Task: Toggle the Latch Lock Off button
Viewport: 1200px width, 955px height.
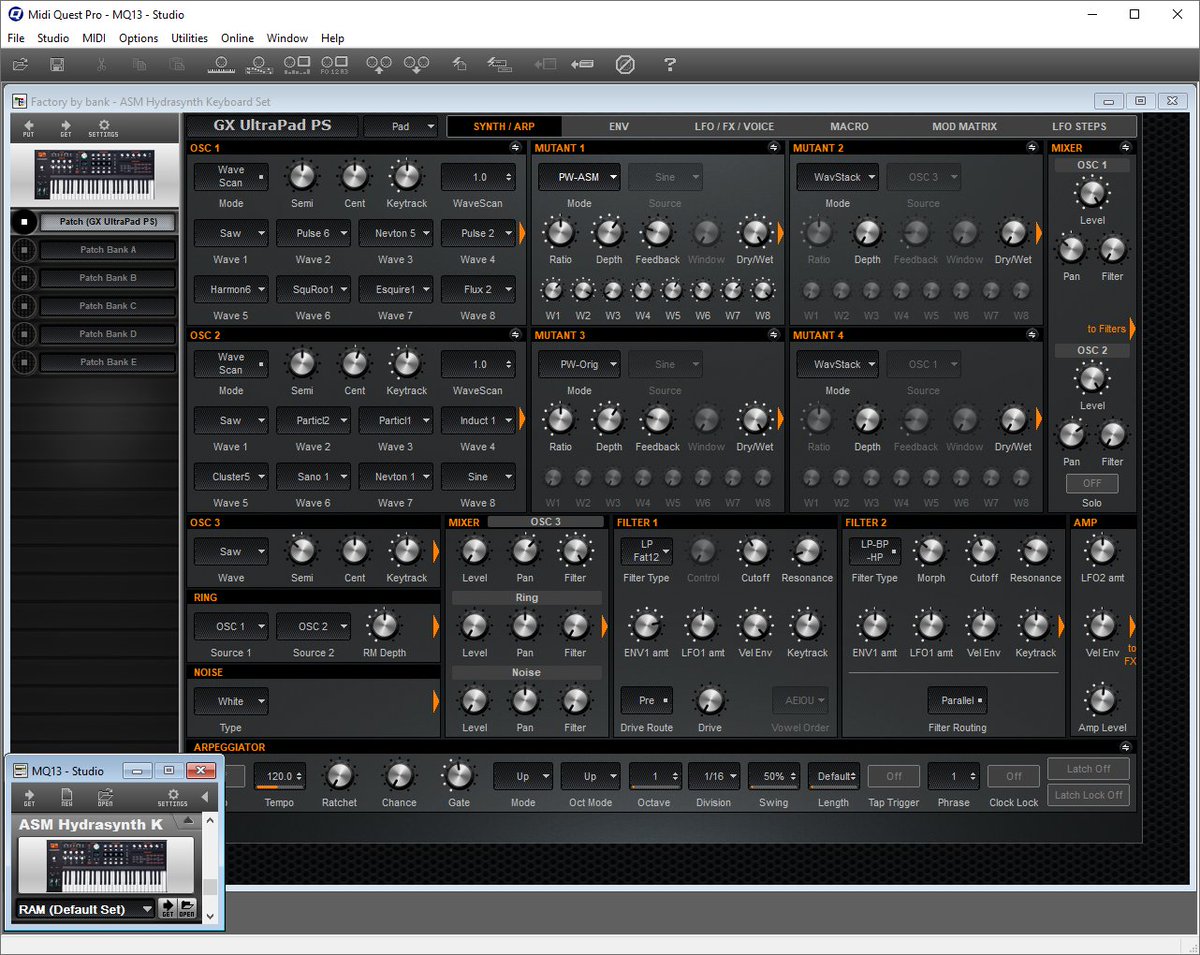Action: [1089, 795]
